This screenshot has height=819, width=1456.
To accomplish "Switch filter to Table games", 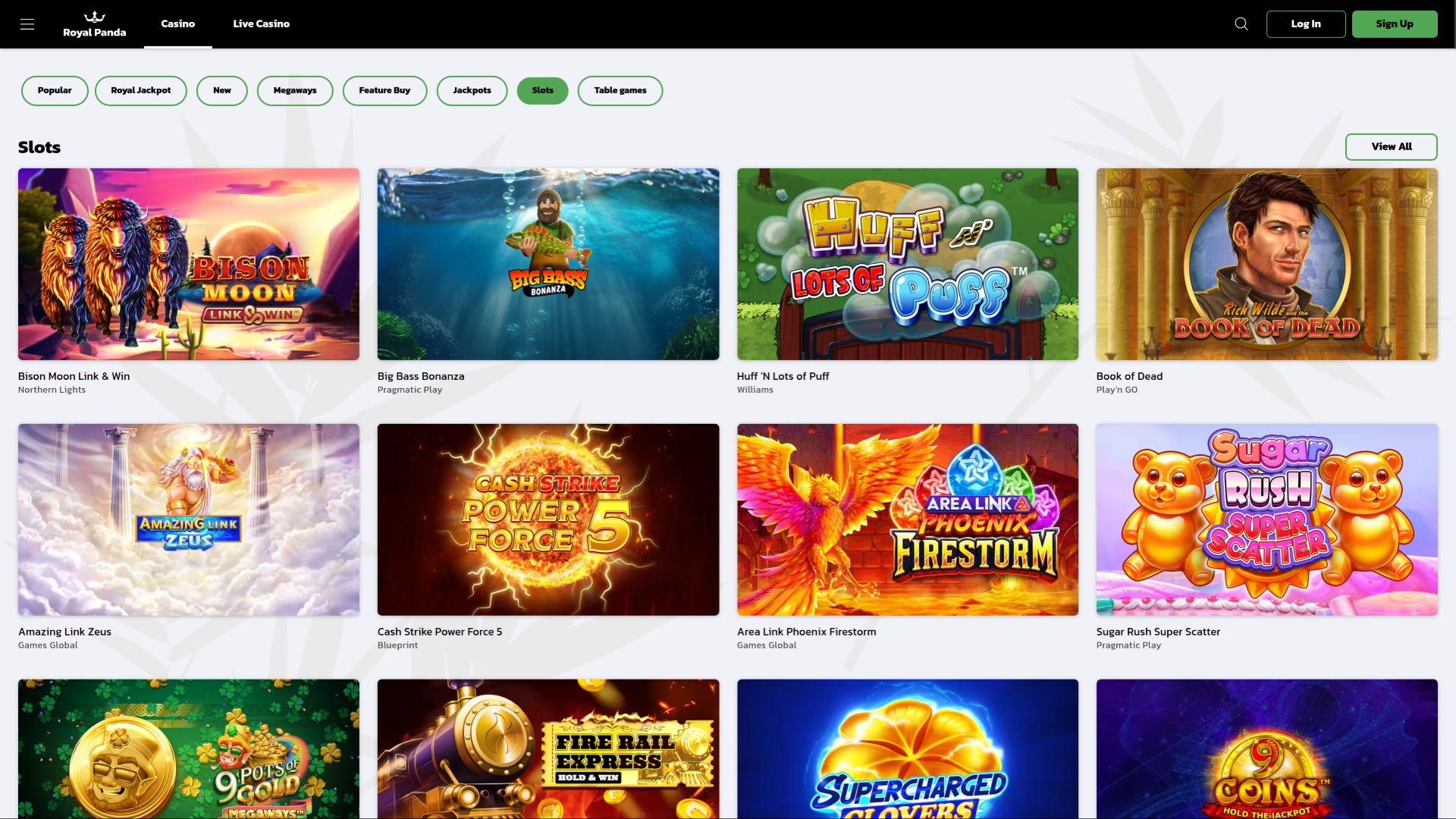I will (x=620, y=90).
